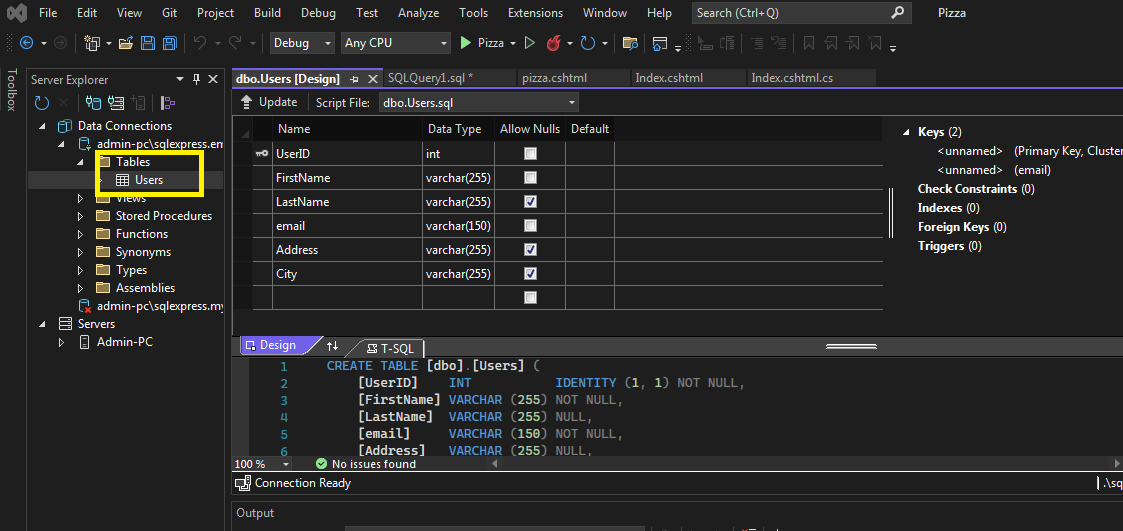Open the Debug configuration dropdown

coord(302,43)
